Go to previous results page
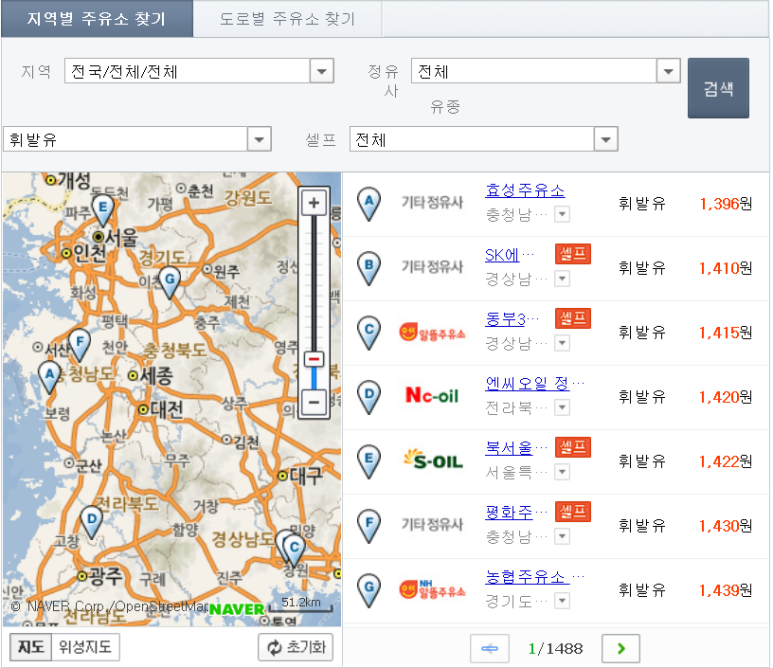 (x=490, y=648)
